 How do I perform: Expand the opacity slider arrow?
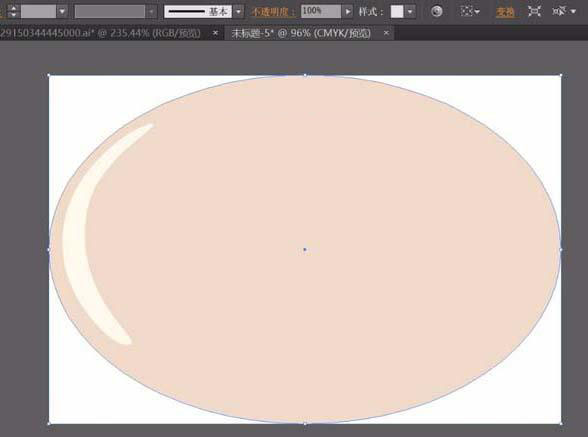click(348, 12)
